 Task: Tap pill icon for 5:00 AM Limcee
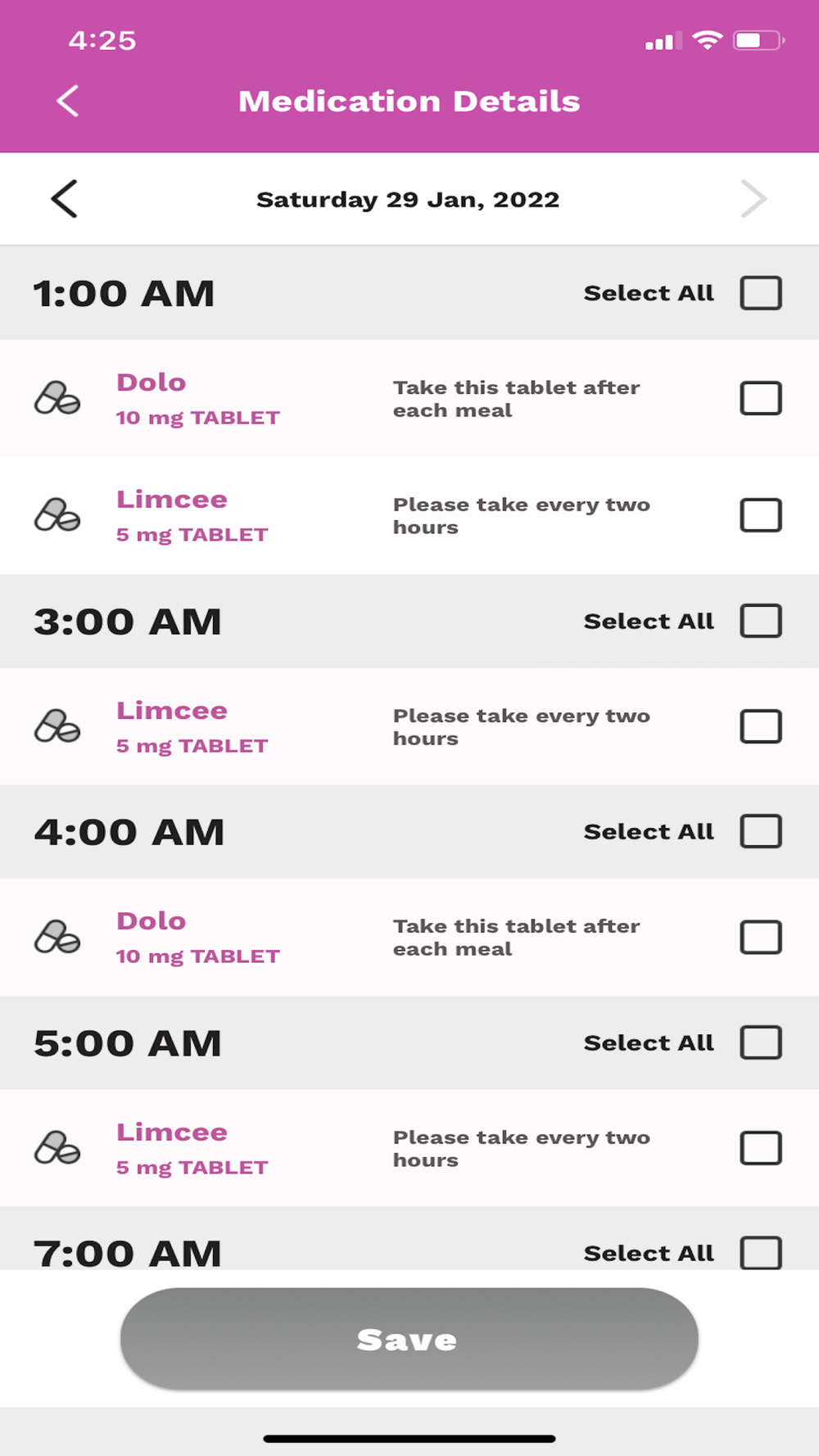click(57, 1148)
